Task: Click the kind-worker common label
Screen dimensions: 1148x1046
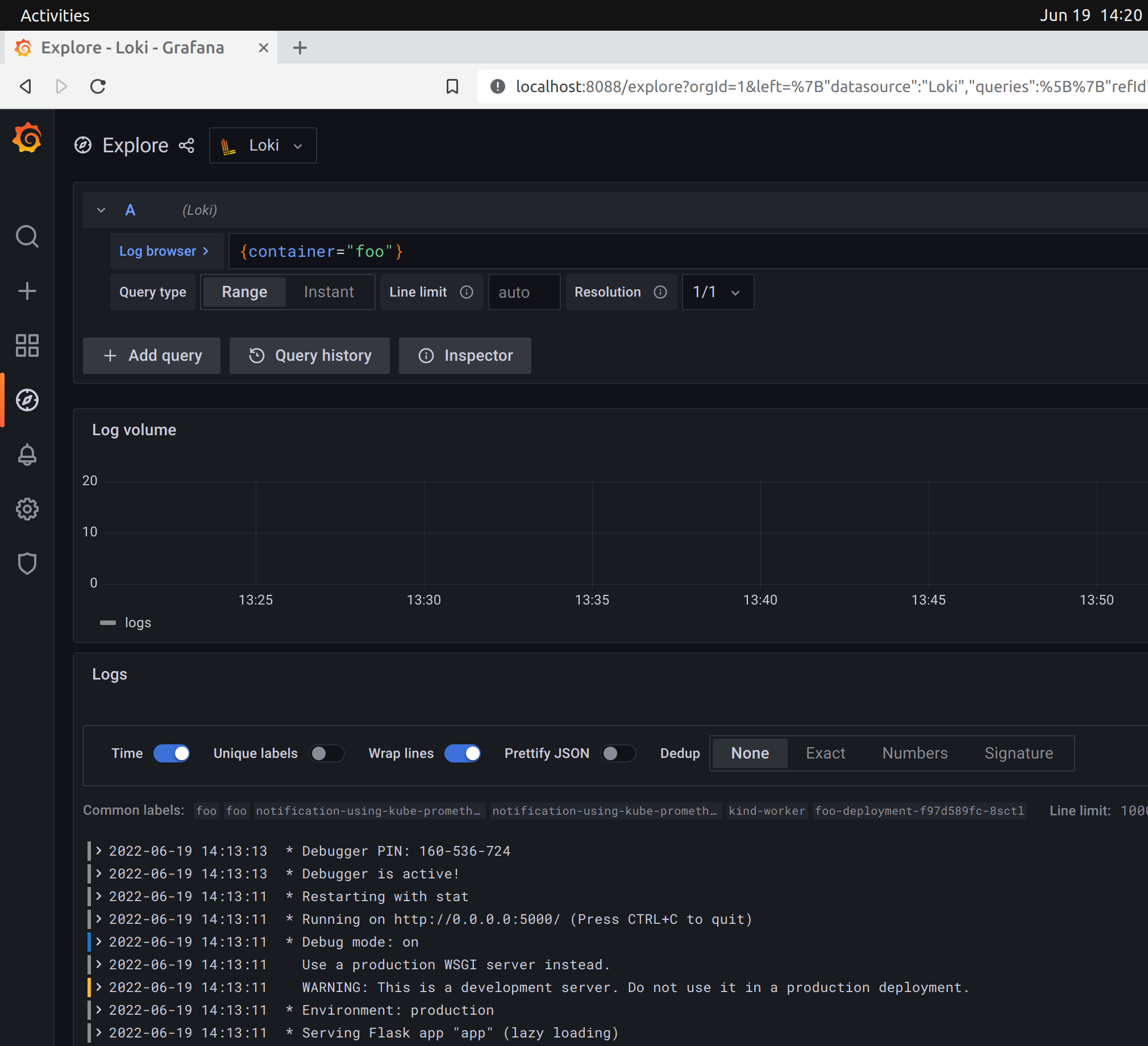Action: (x=767, y=811)
